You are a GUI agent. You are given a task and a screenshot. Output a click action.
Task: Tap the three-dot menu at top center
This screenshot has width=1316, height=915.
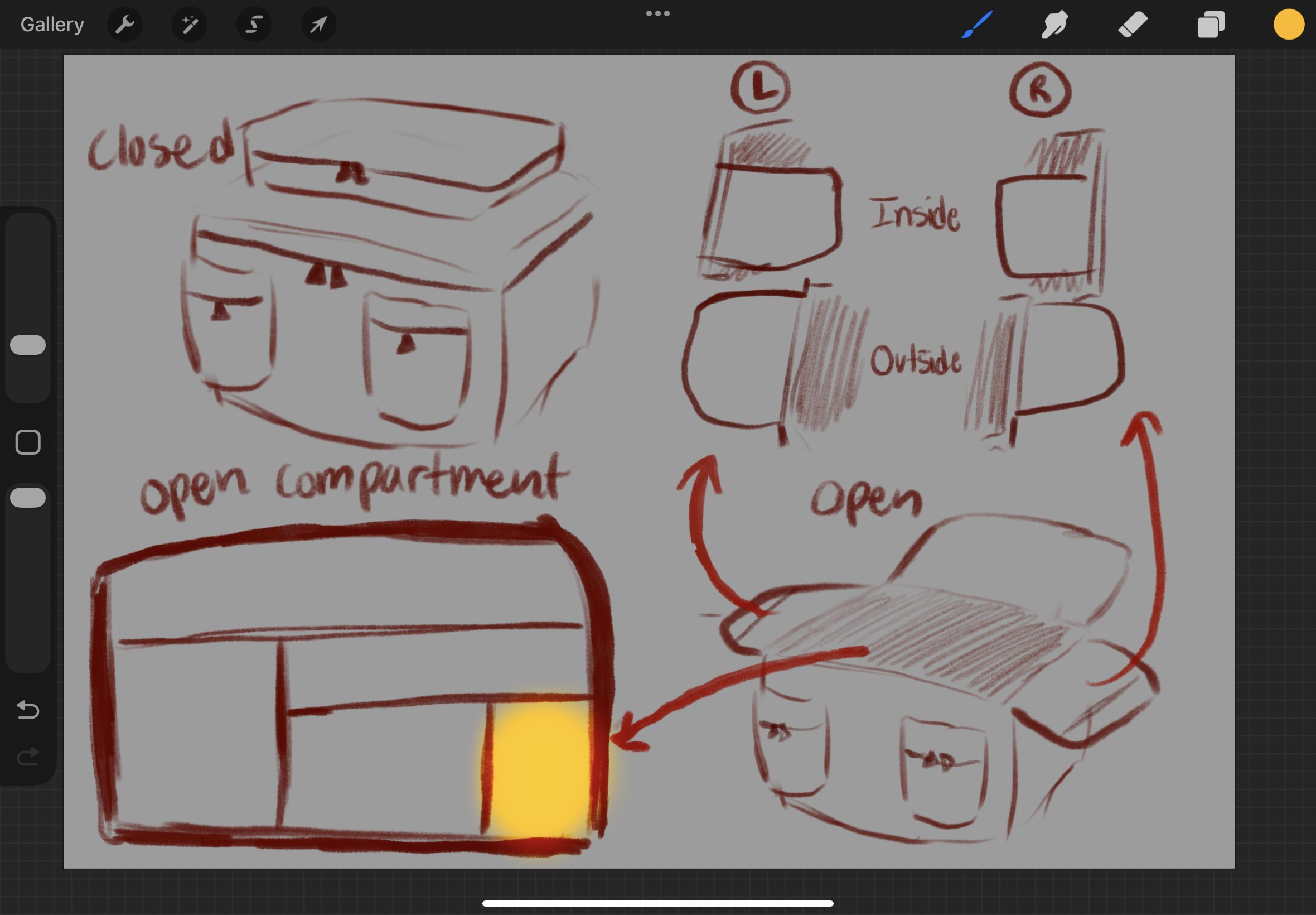(657, 13)
